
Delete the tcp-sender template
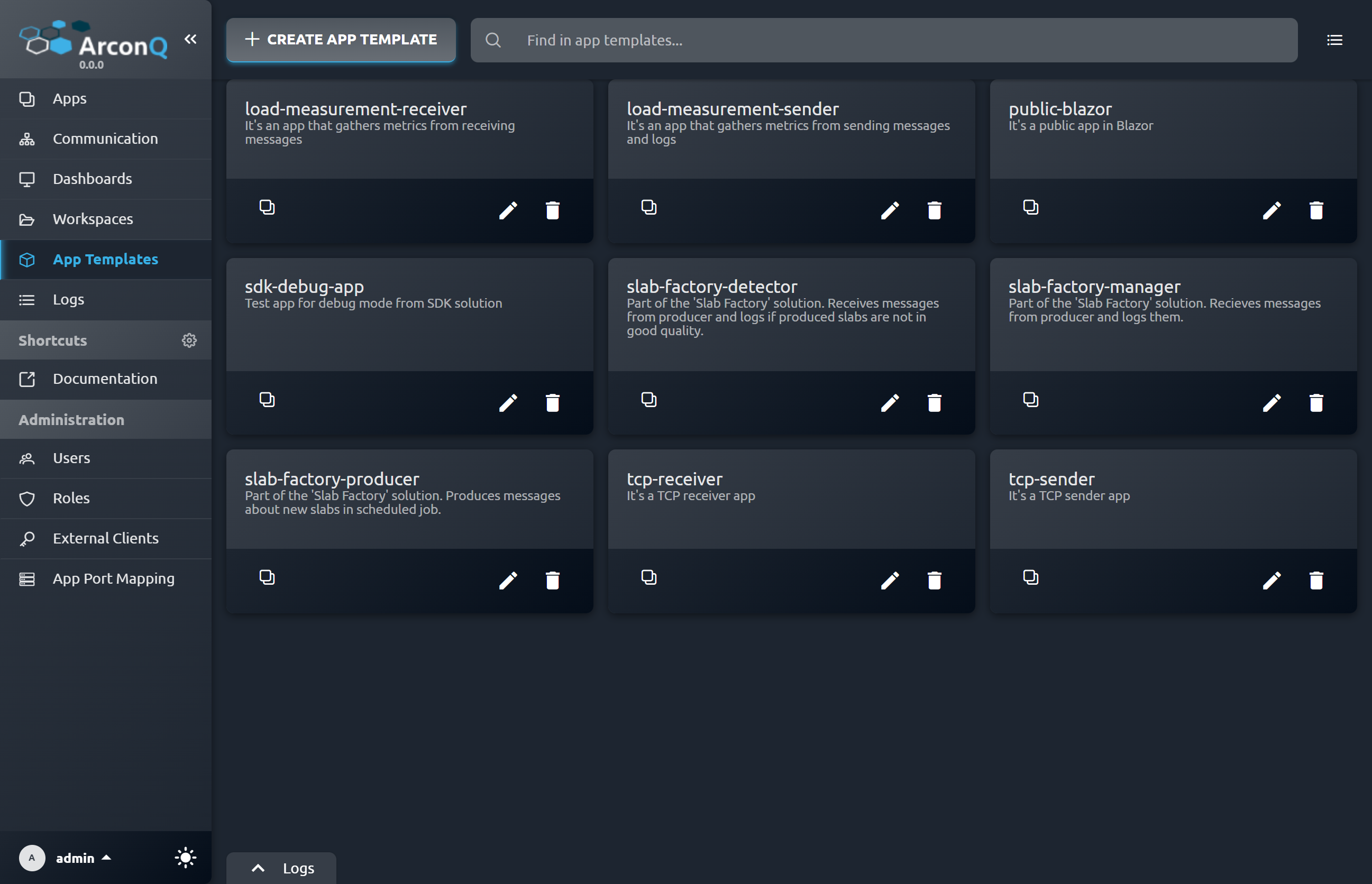click(1316, 581)
